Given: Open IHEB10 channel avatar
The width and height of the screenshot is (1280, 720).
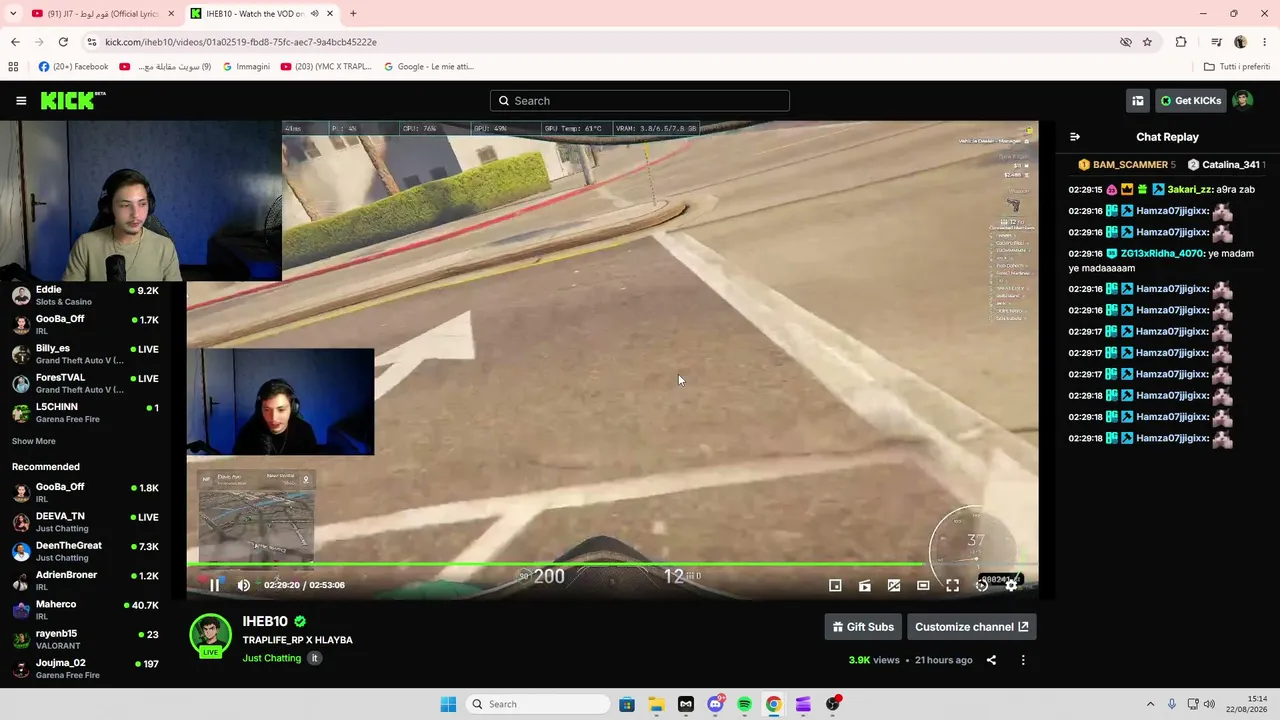Looking at the screenshot, I should click(x=210, y=636).
